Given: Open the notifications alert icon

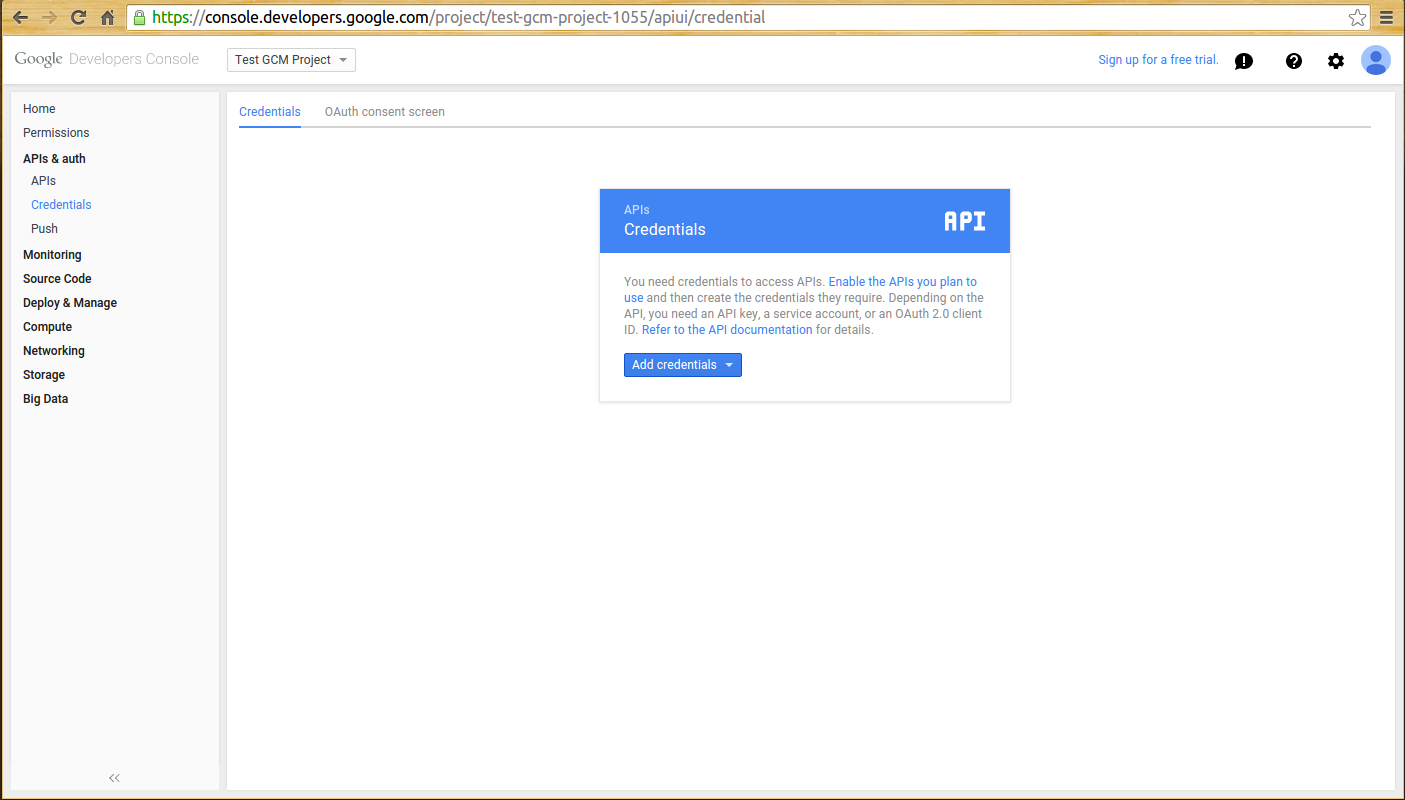Looking at the screenshot, I should [x=1244, y=61].
